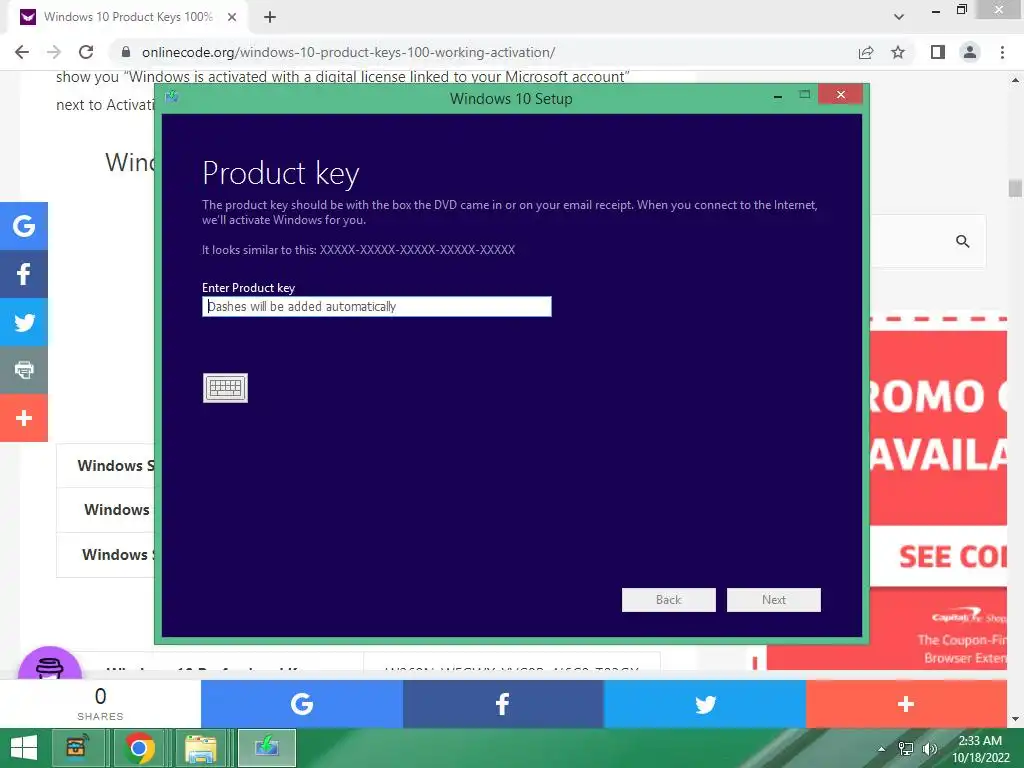Image resolution: width=1024 pixels, height=768 pixels.
Task: Open more share options in left sidebar
Action: click(24, 418)
